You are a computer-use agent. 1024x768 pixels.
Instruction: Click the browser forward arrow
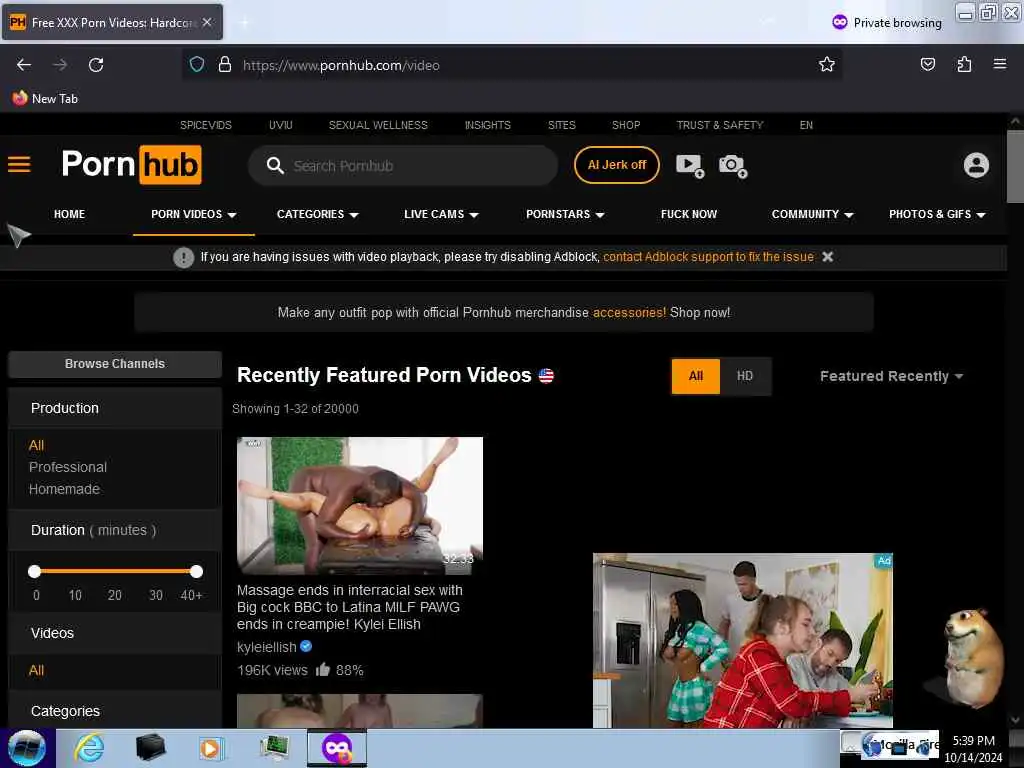coord(60,65)
